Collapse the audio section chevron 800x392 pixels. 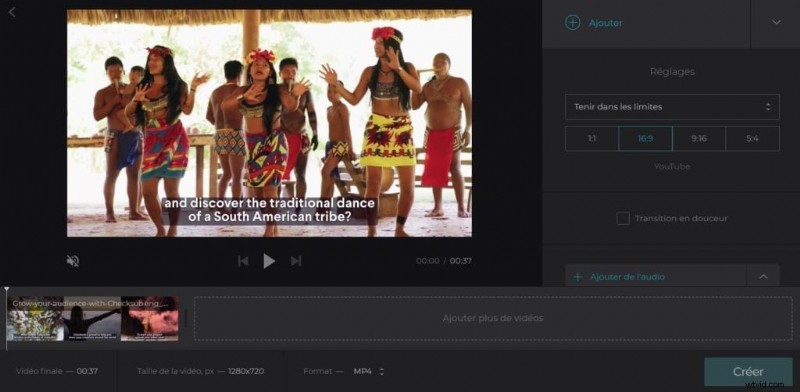click(x=763, y=277)
